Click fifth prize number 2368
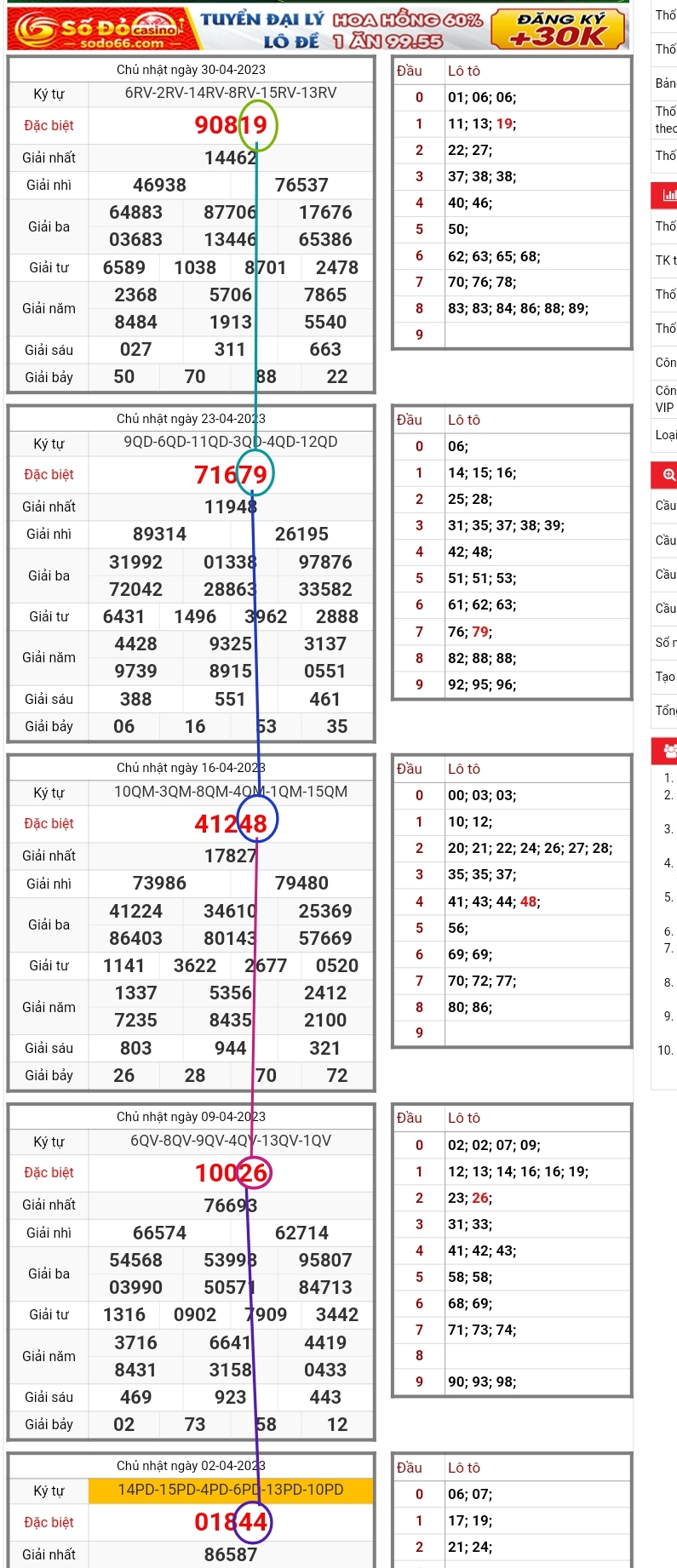This screenshot has height=1568, width=677. tap(135, 295)
